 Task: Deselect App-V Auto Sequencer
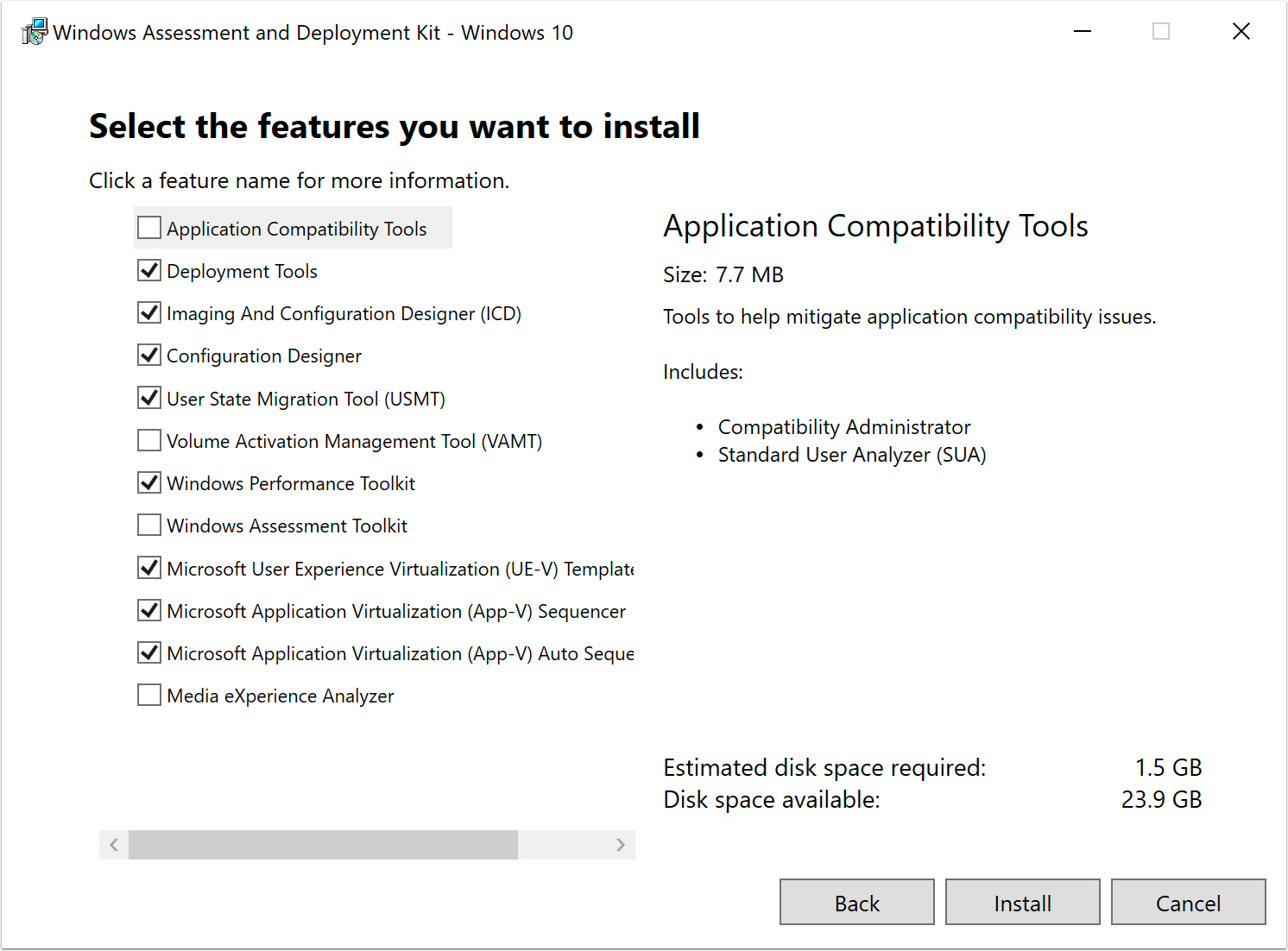[x=148, y=652]
